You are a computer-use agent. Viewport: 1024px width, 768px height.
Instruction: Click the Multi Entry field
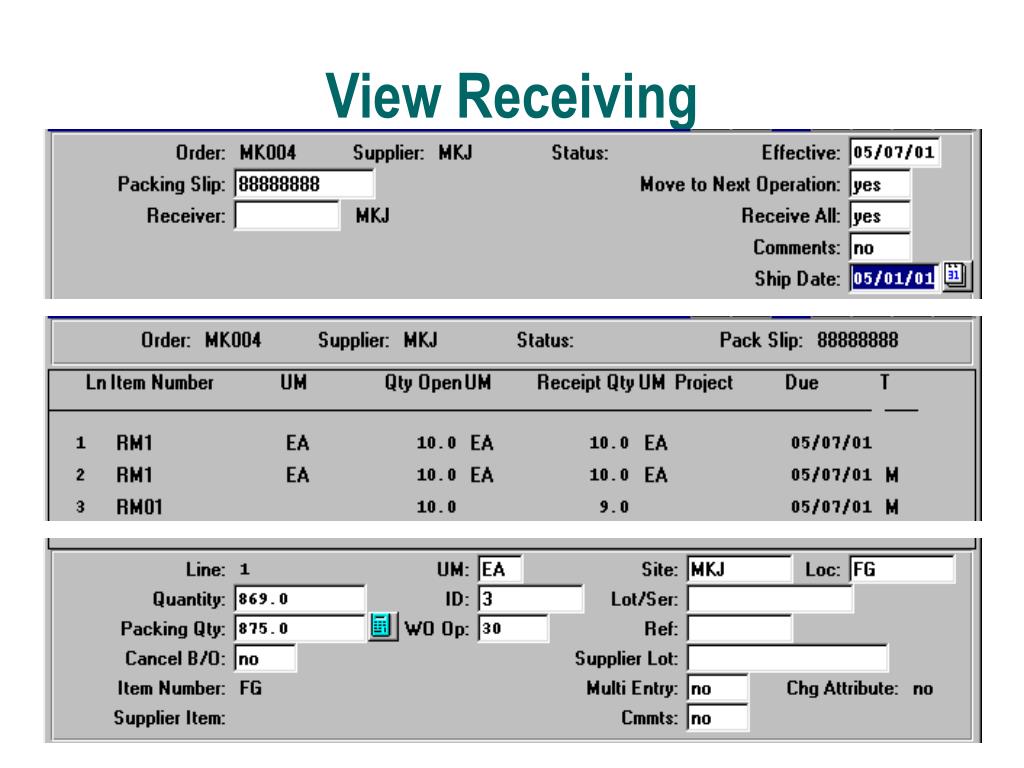pos(717,688)
